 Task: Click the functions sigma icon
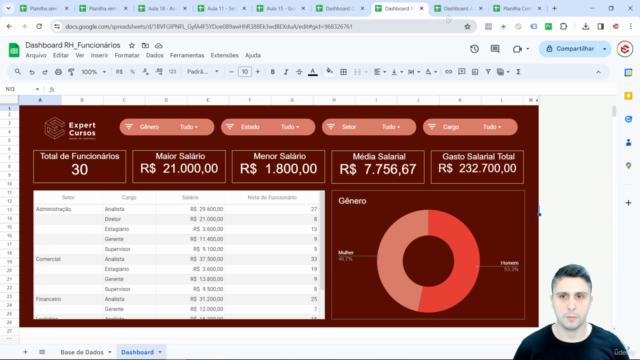(x=518, y=72)
